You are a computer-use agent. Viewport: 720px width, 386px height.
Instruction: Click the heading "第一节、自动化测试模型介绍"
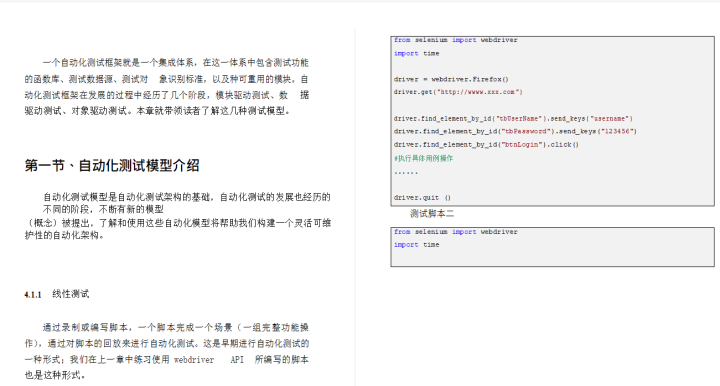click(112, 165)
